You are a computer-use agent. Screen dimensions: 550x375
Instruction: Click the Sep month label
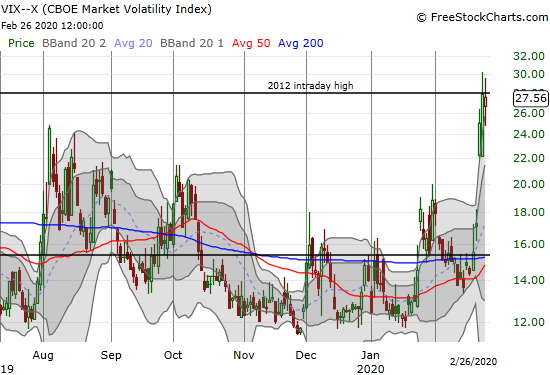tap(111, 355)
